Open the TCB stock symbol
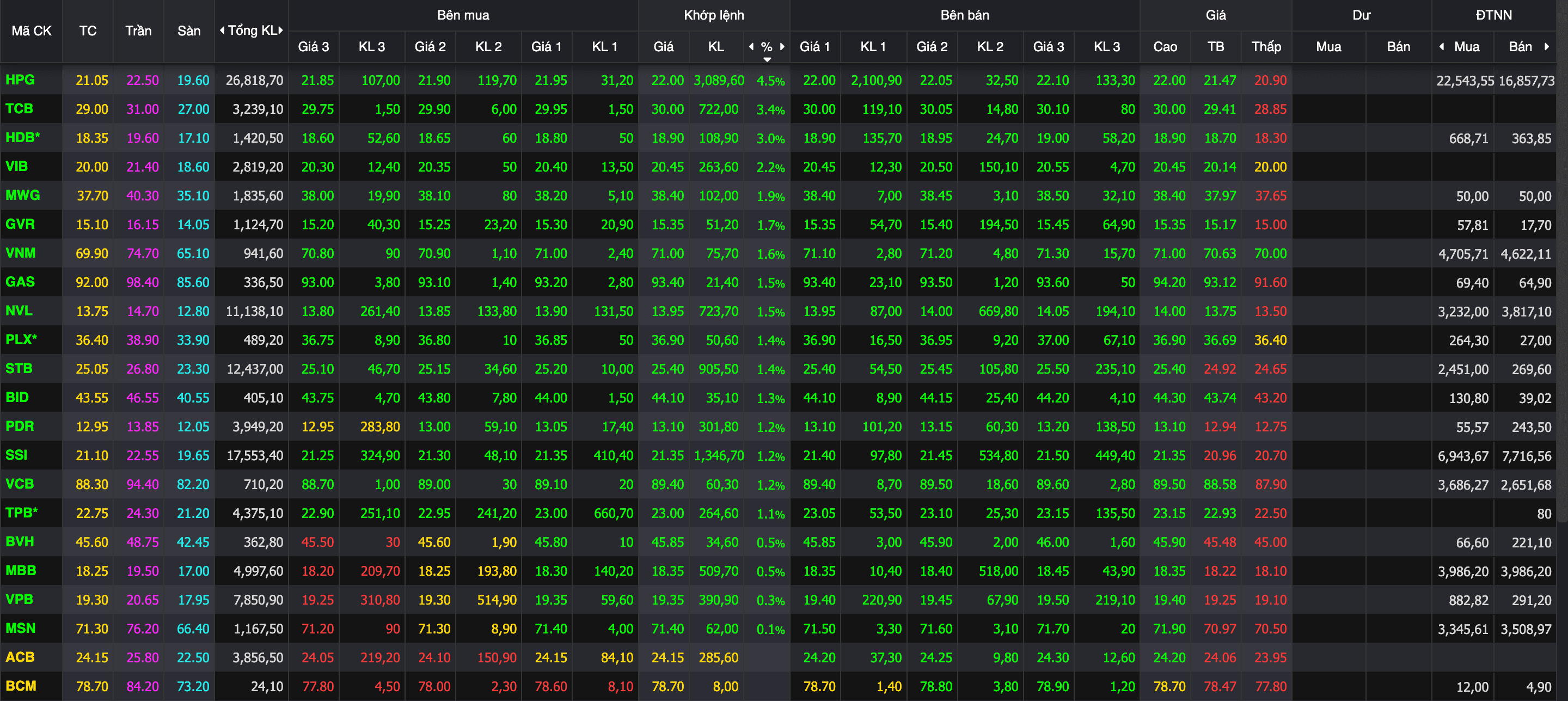 click(20, 108)
